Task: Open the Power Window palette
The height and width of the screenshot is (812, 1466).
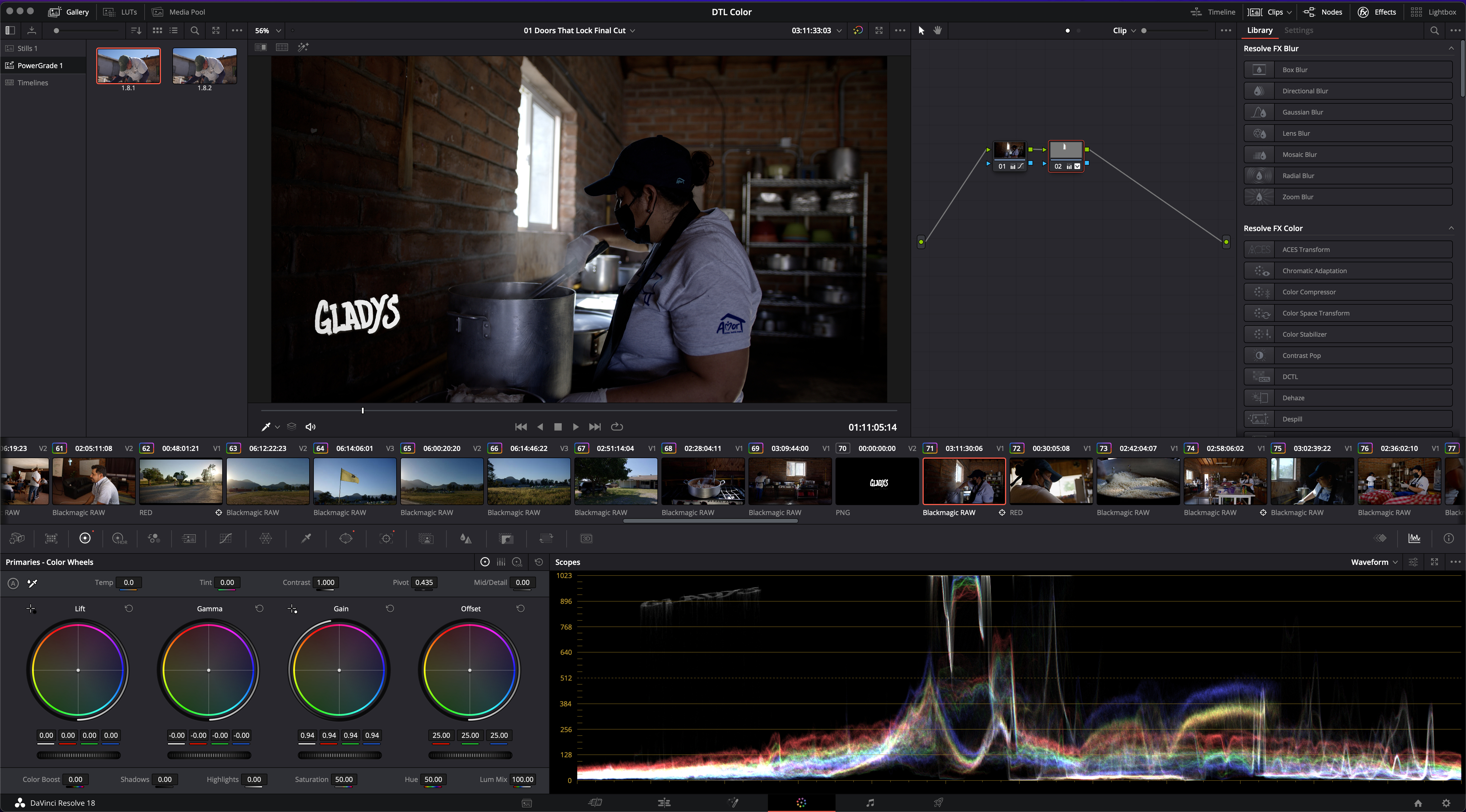Action: pos(346,538)
